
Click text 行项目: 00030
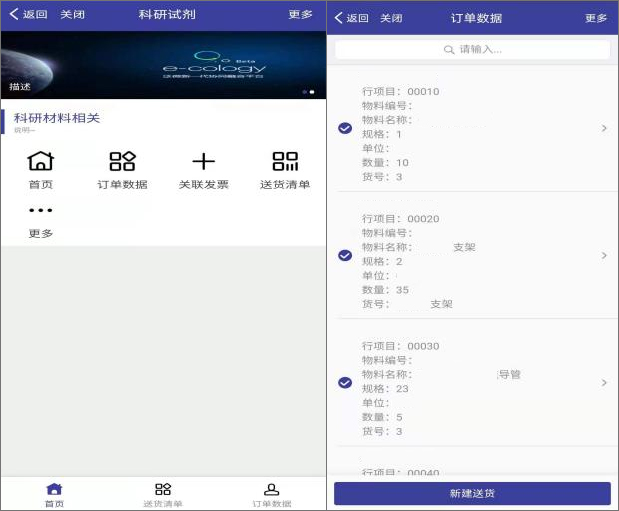tap(401, 346)
